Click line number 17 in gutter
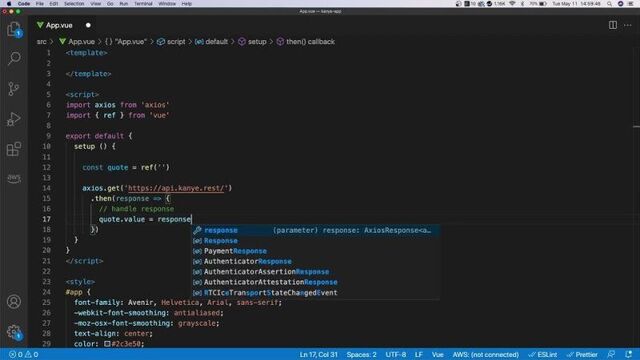The height and width of the screenshot is (360, 640). pos(47,219)
